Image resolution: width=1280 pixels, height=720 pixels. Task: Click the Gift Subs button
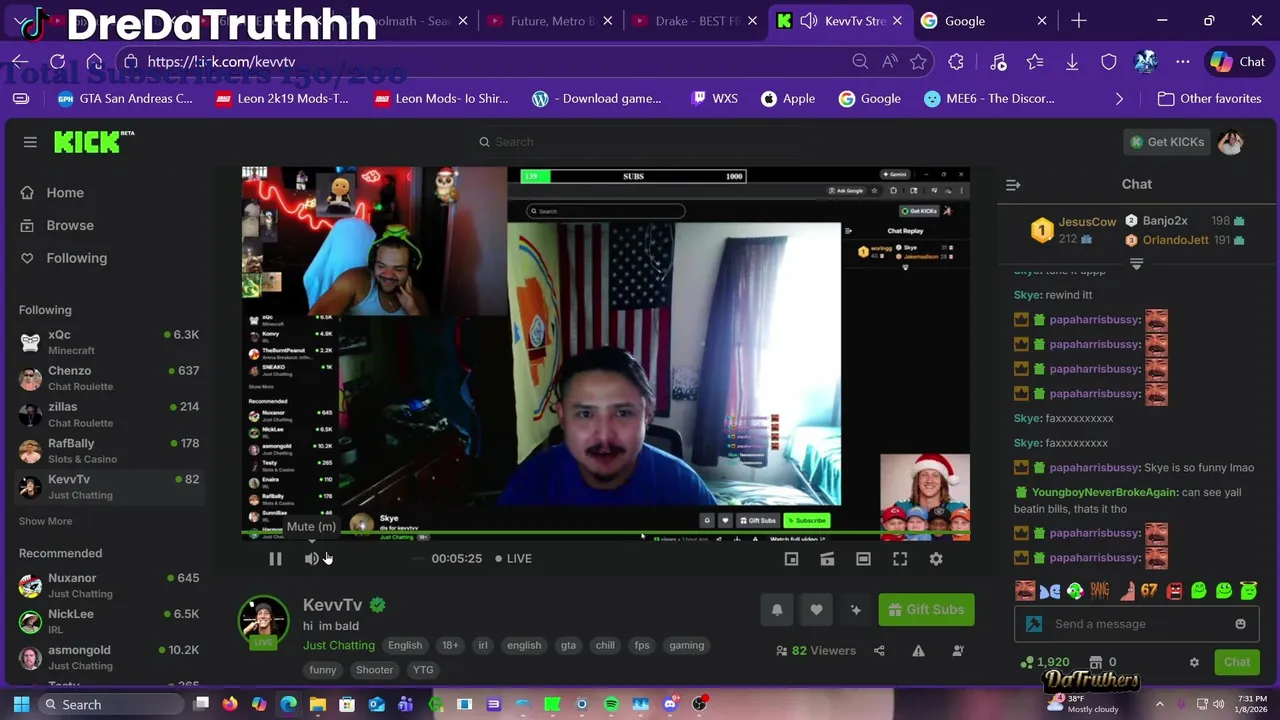pos(926,610)
